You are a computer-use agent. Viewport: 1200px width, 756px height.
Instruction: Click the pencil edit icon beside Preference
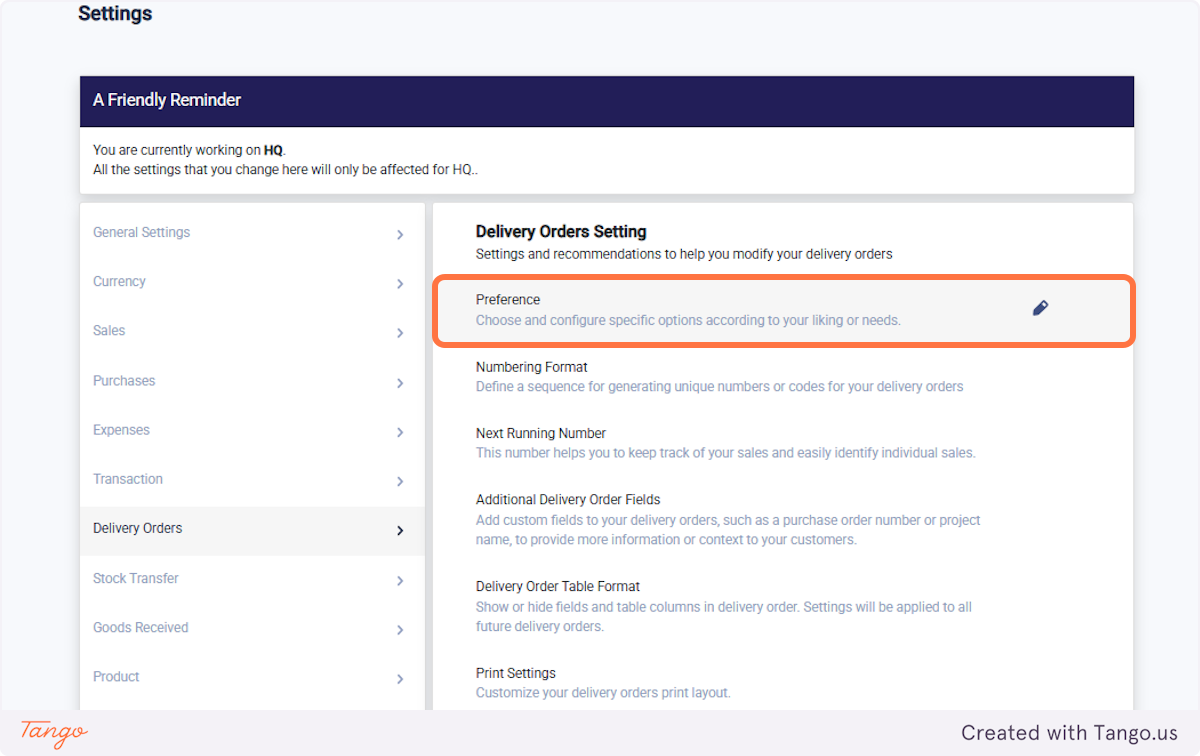click(x=1040, y=308)
